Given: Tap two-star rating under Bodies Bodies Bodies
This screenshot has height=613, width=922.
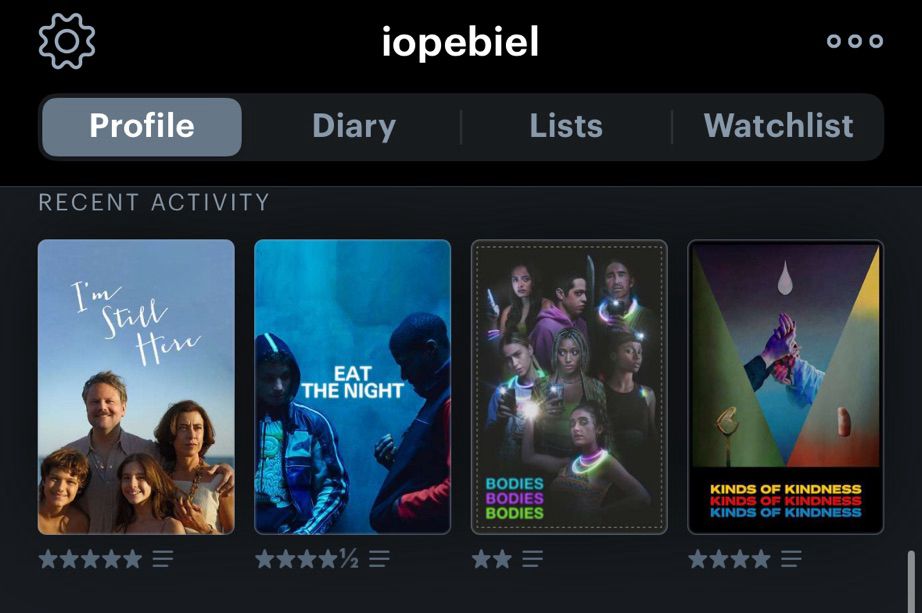Looking at the screenshot, I should (492, 558).
